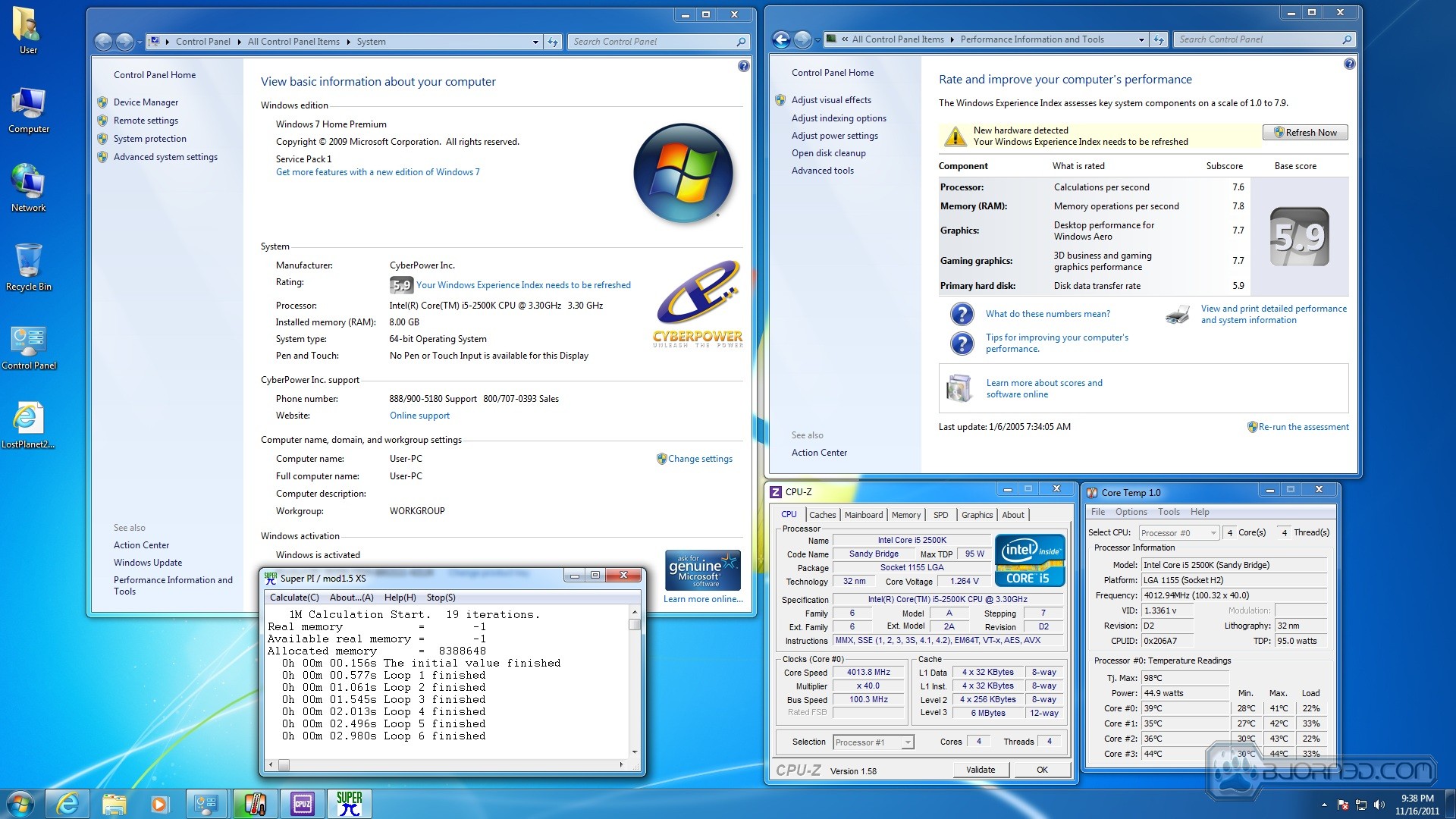Click Get more features with new edition link
This screenshot has width=1456, height=819.
tap(378, 172)
